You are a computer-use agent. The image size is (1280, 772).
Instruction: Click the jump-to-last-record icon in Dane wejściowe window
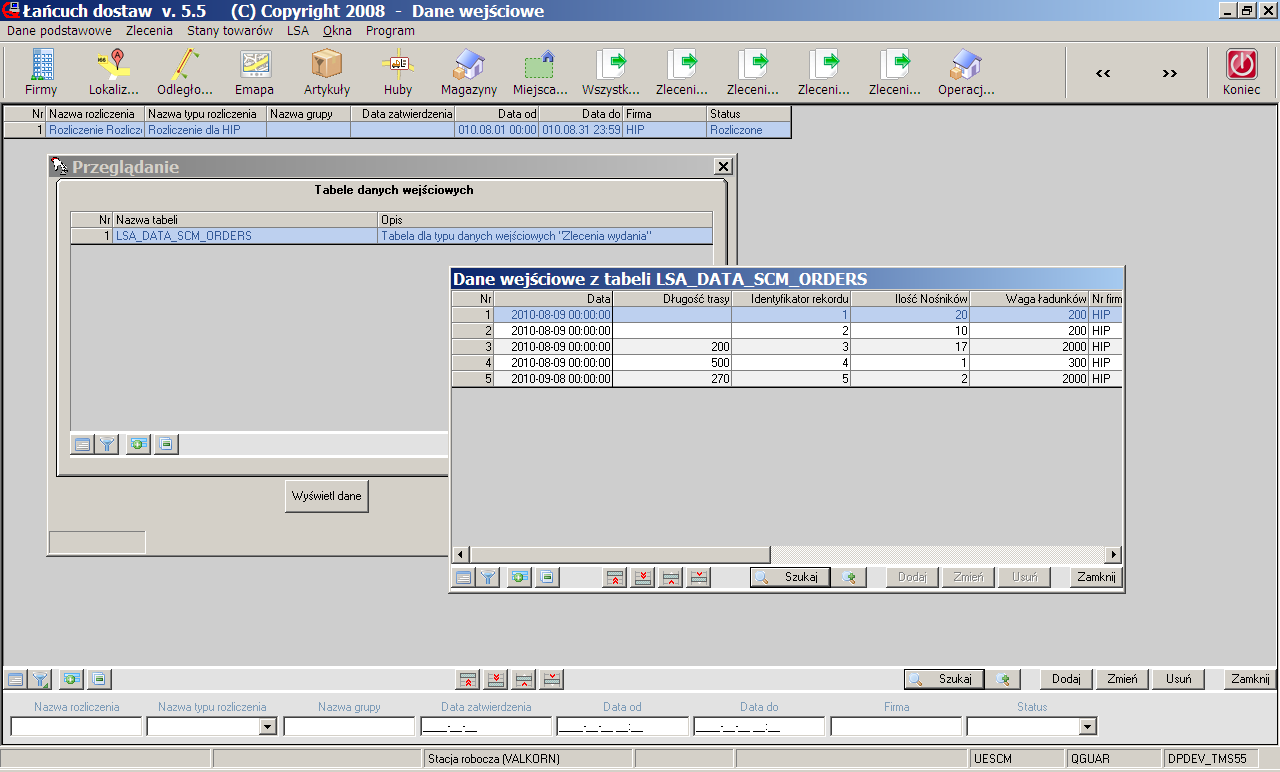coord(643,577)
